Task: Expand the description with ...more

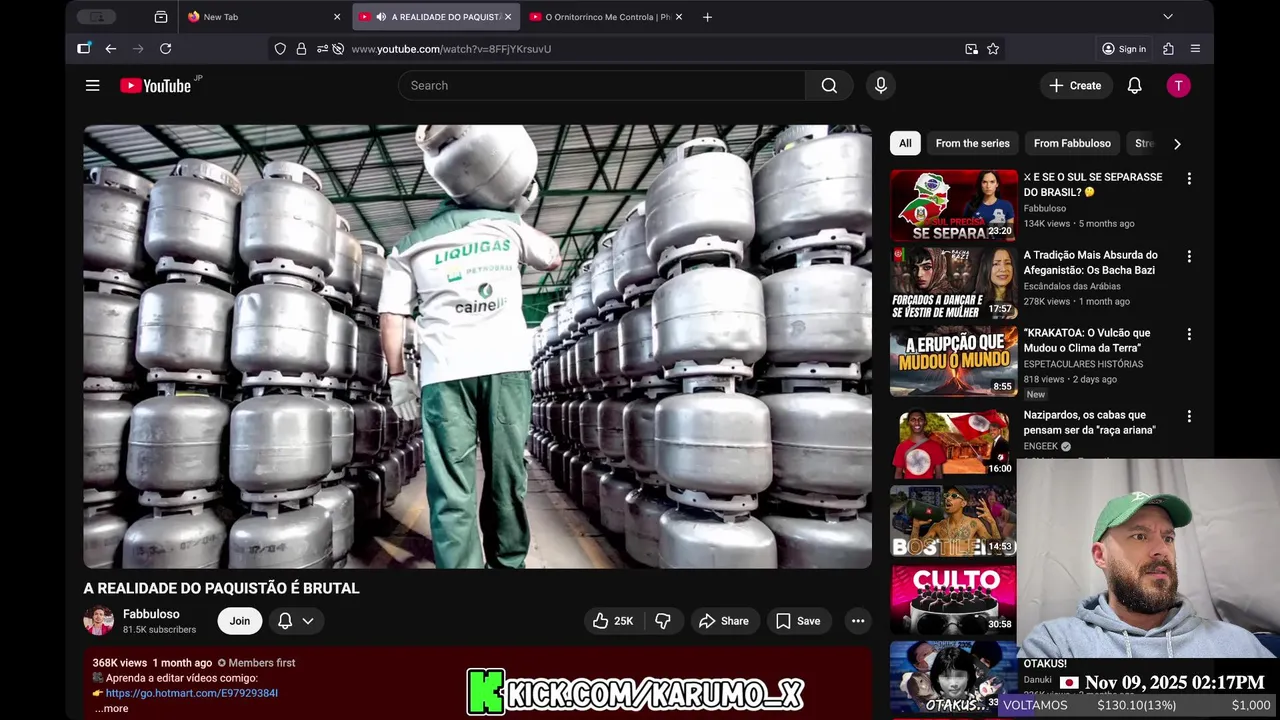Action: tap(111, 709)
